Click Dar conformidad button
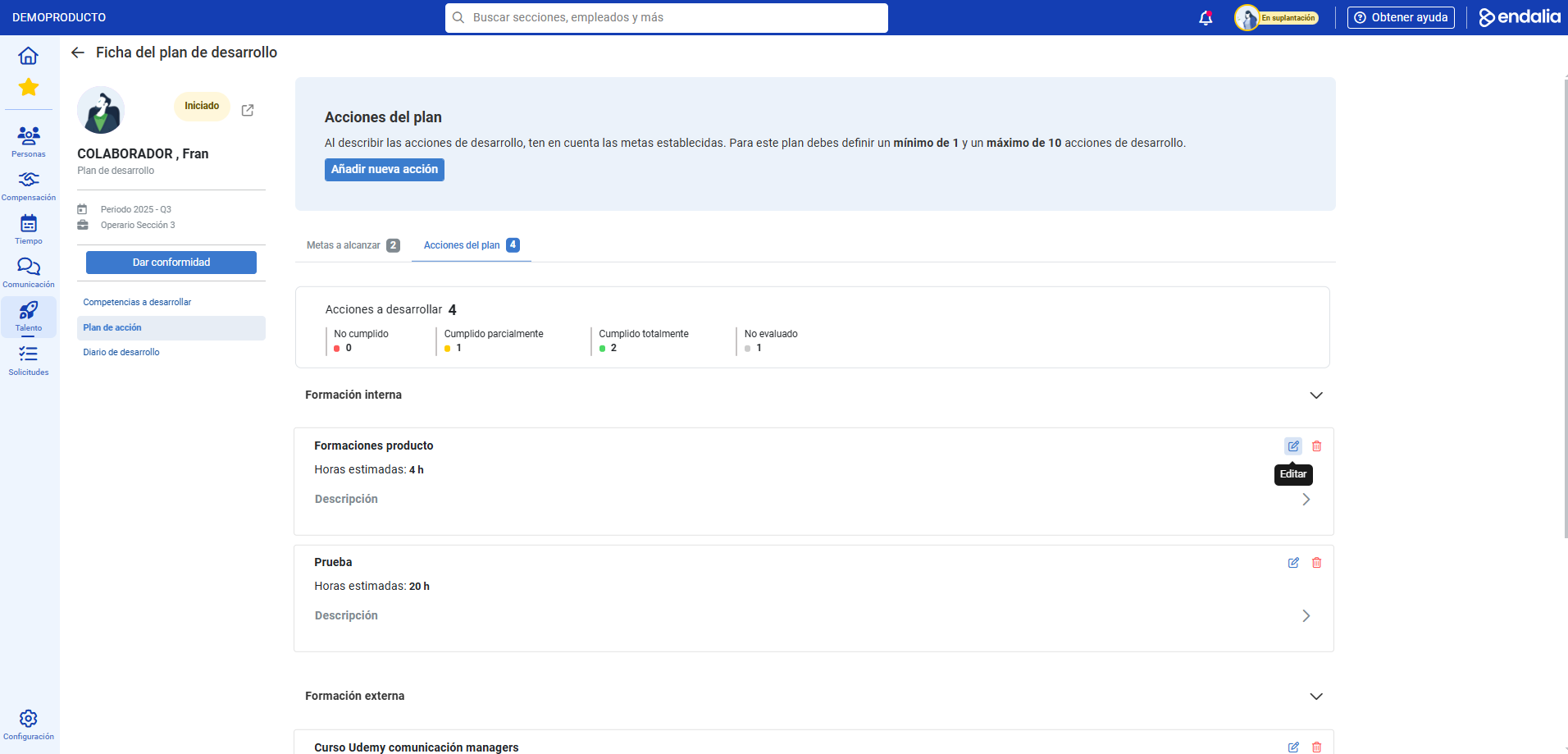The image size is (1568, 754). [171, 263]
